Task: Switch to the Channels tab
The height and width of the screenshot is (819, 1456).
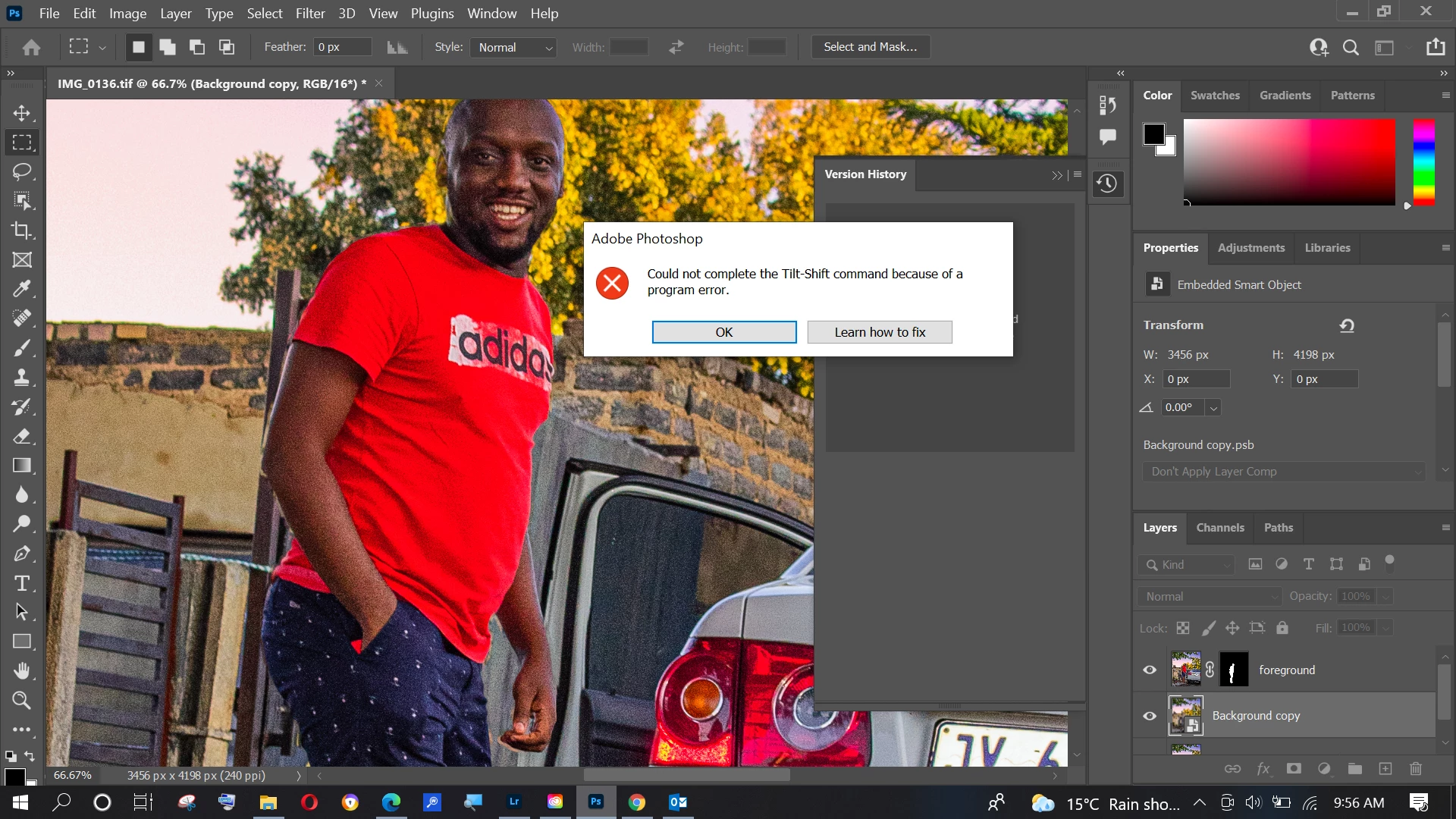Action: pos(1219,528)
